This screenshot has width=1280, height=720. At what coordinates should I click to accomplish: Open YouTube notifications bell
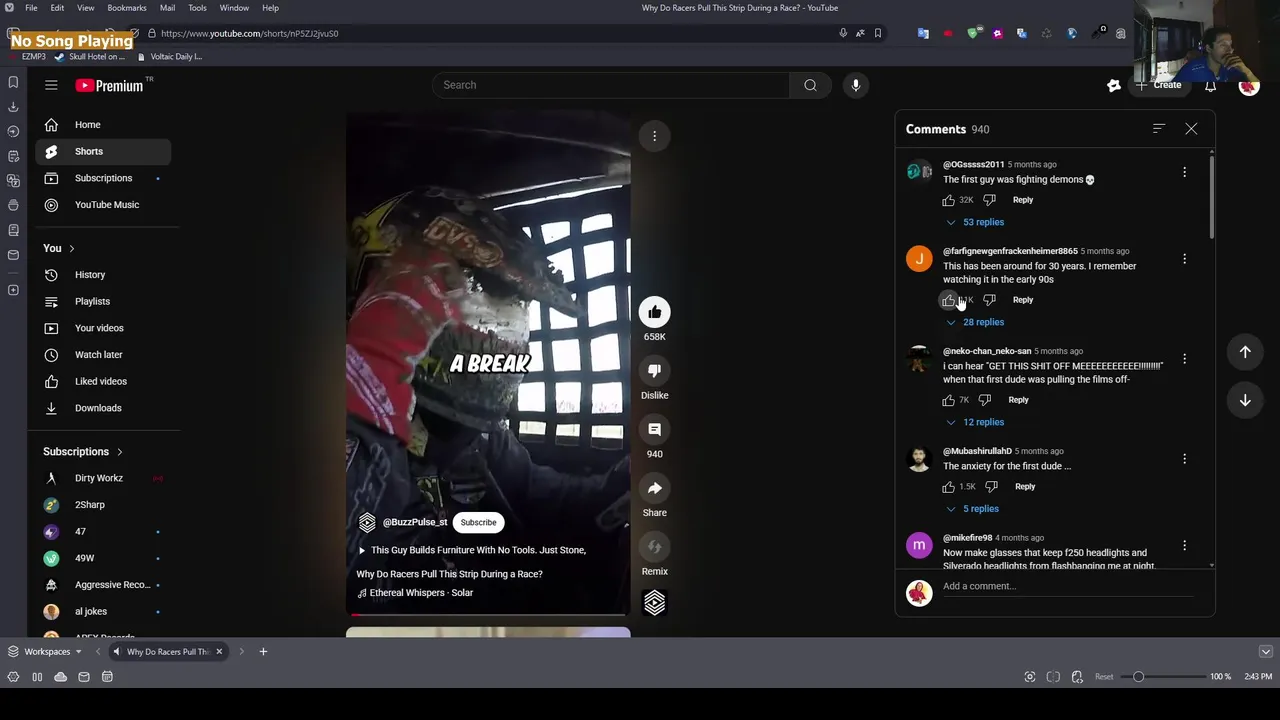1210,86
